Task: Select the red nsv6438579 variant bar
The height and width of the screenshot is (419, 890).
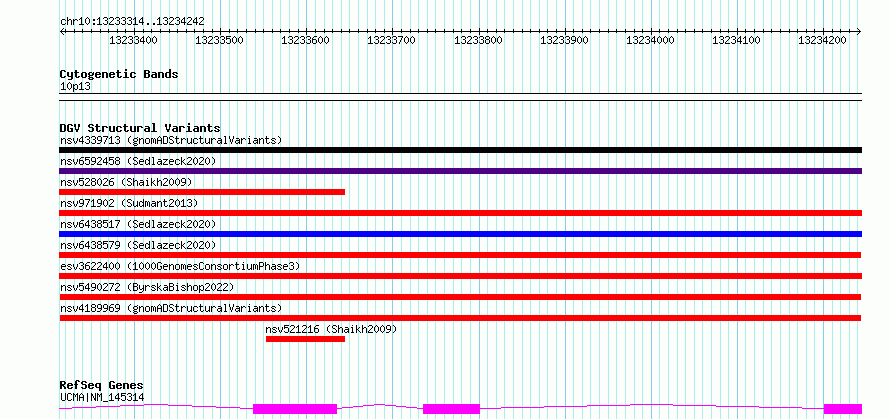Action: 460,255
